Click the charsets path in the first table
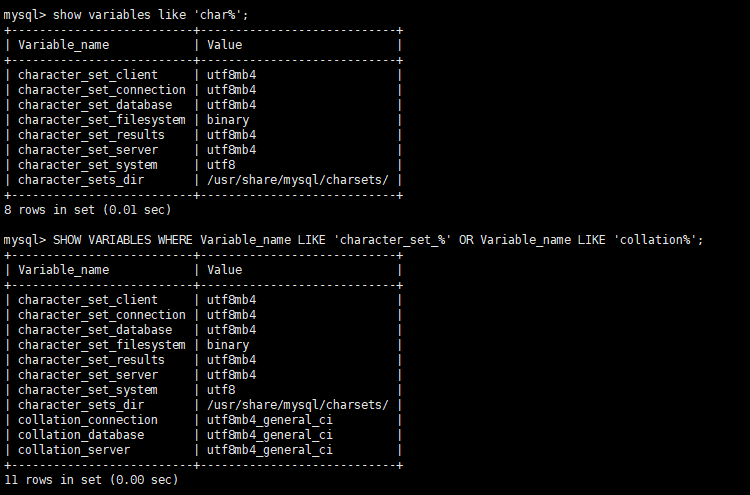The image size is (750, 495). (x=298, y=180)
